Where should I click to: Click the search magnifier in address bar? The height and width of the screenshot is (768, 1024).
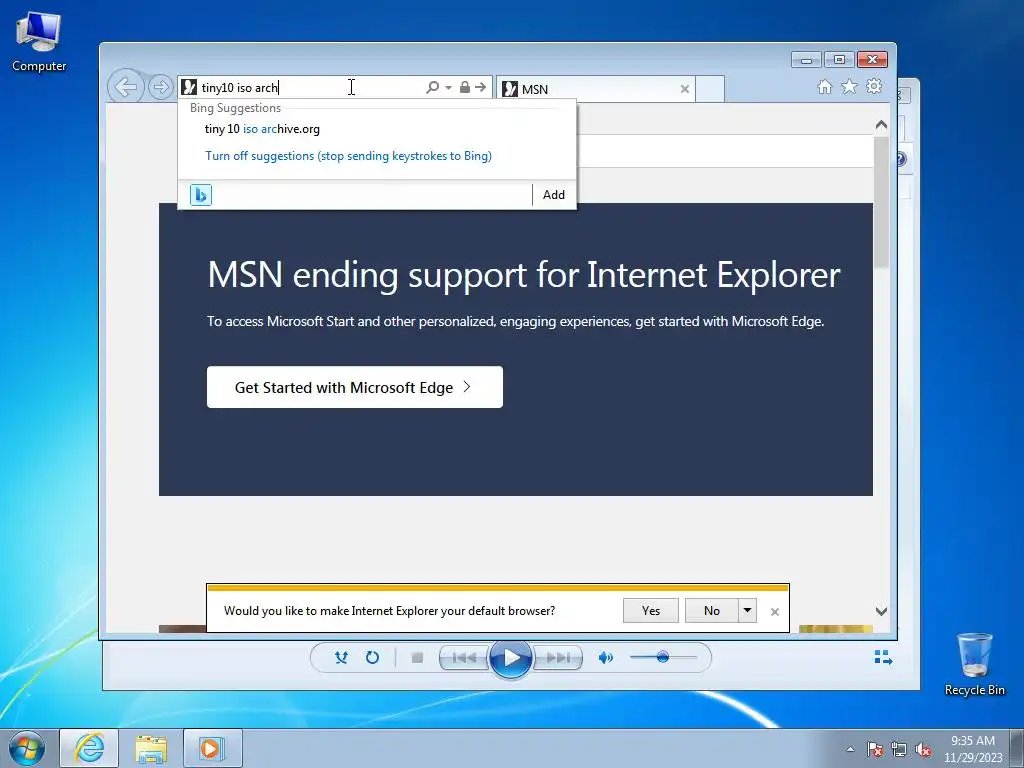coord(432,87)
